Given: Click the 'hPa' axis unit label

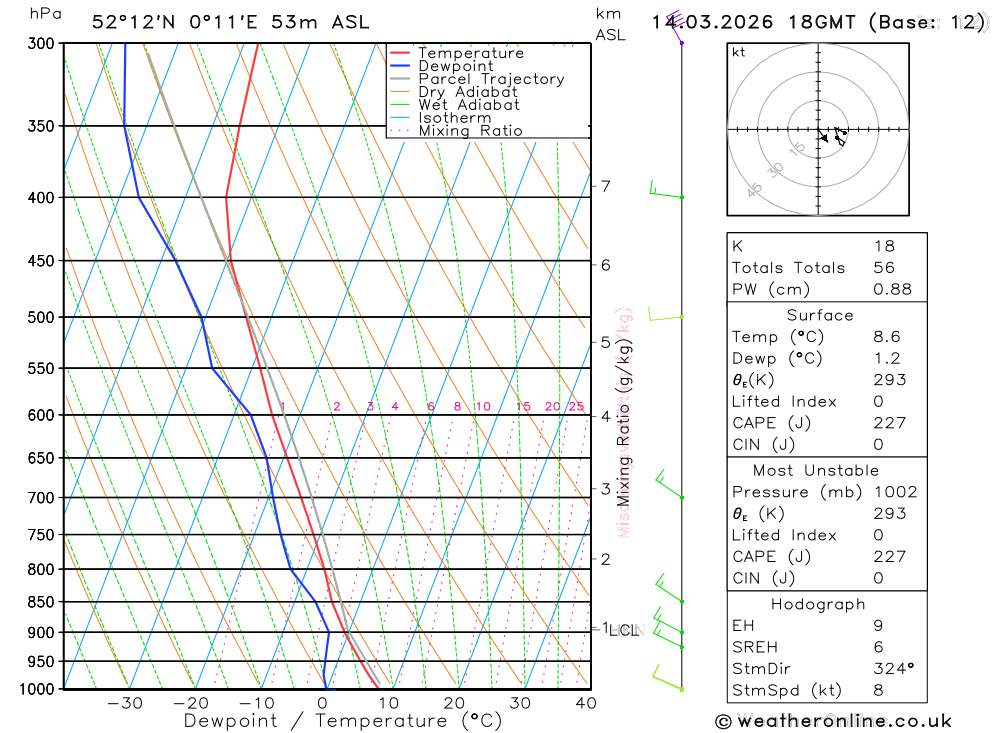Looking at the screenshot, I should (45, 14).
